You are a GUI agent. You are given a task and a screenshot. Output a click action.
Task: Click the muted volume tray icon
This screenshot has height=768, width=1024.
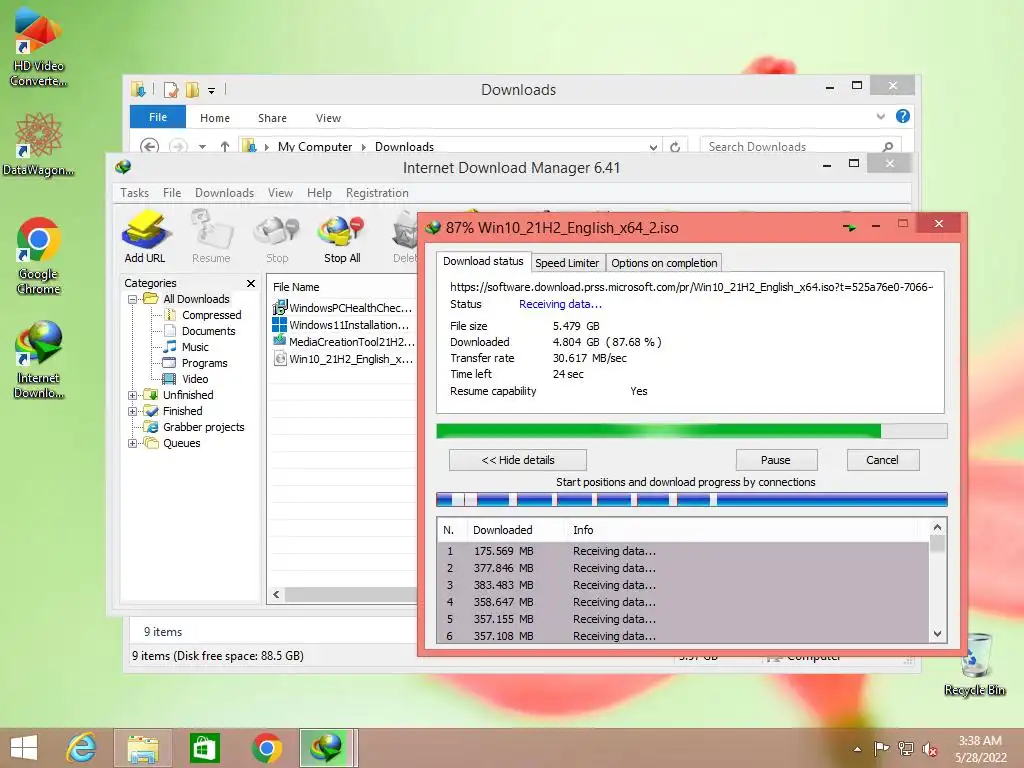[x=930, y=749]
